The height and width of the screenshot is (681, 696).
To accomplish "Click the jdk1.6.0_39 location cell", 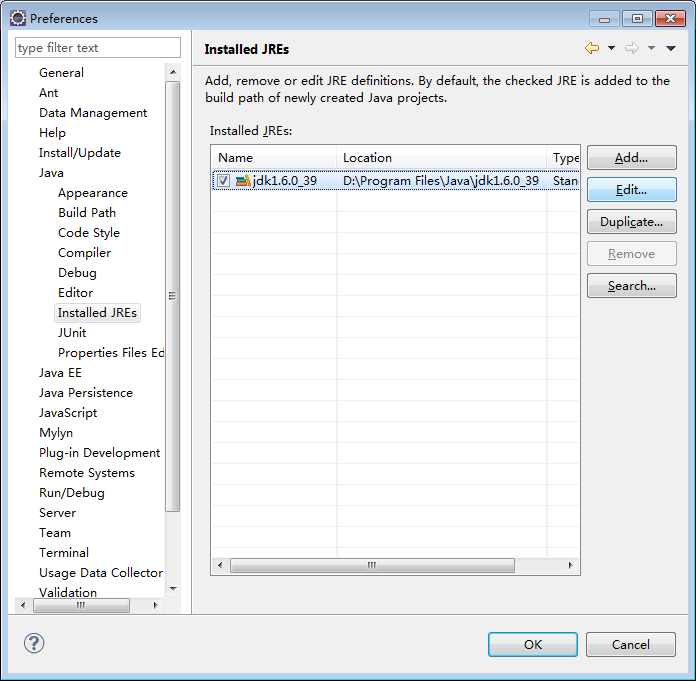I will pos(441,181).
